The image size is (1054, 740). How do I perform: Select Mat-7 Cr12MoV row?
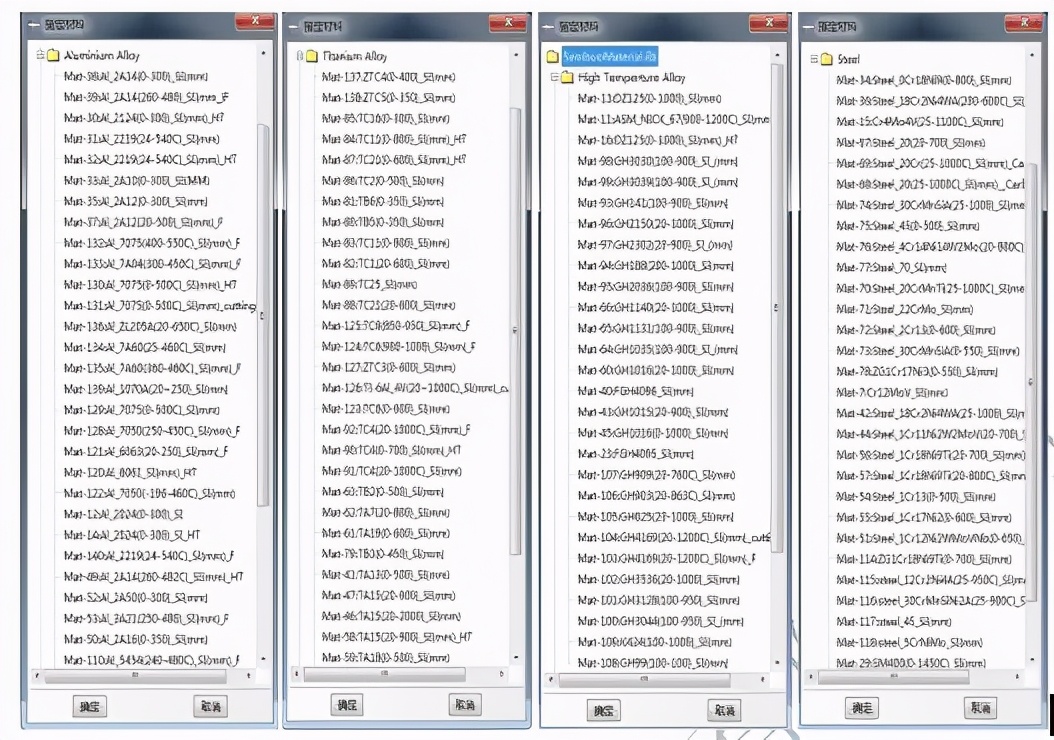[891, 393]
